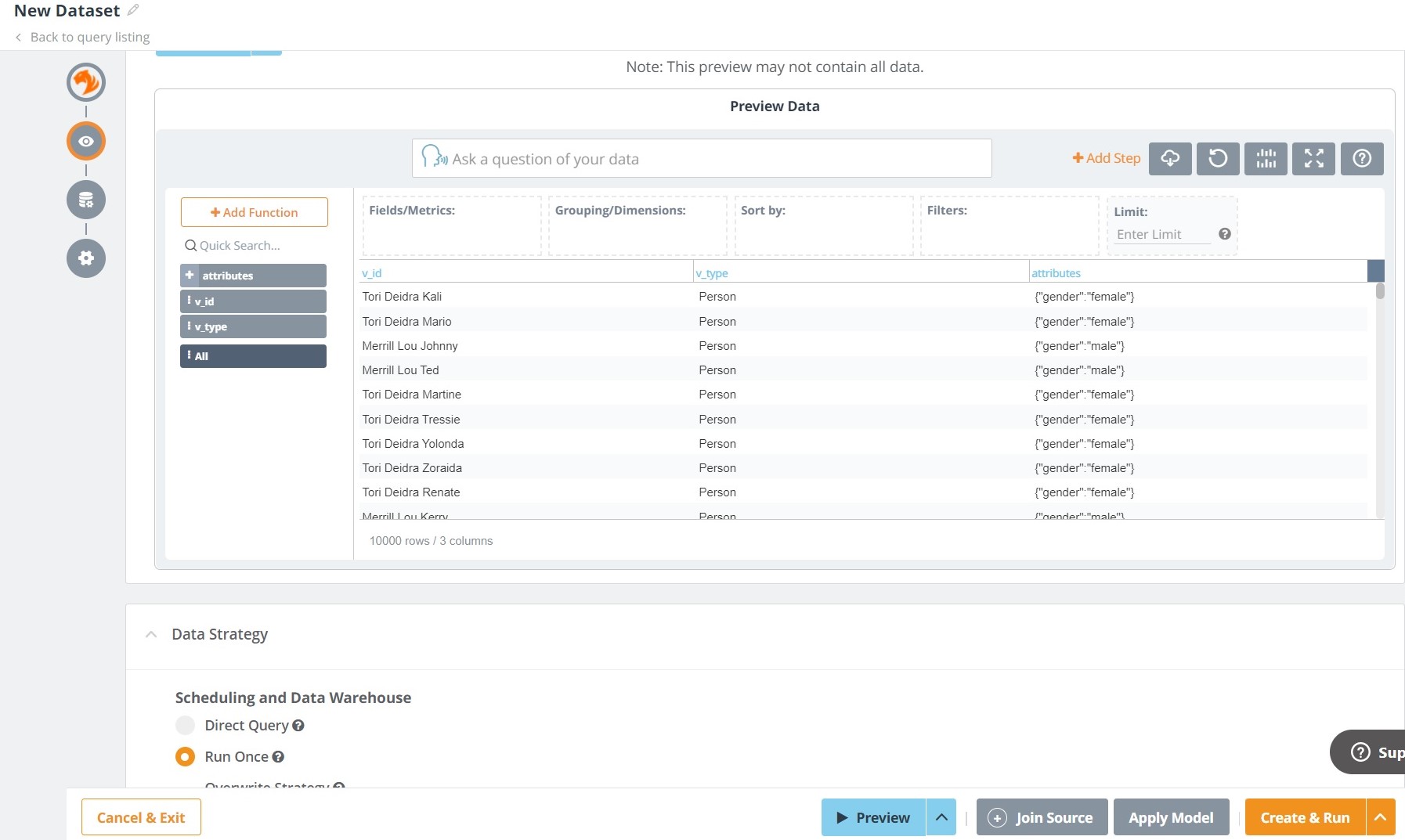Click the pencil icon to rename dataset
The image size is (1405, 840).
click(133, 10)
